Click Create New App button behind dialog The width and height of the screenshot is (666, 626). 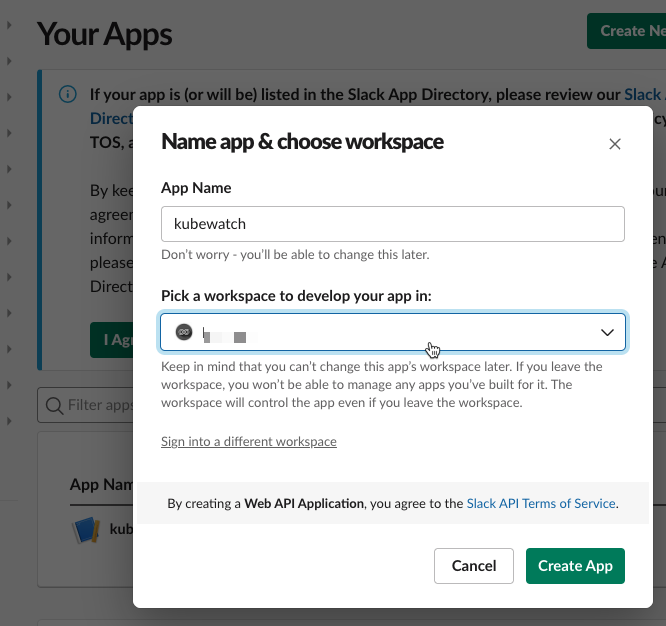tap(626, 31)
